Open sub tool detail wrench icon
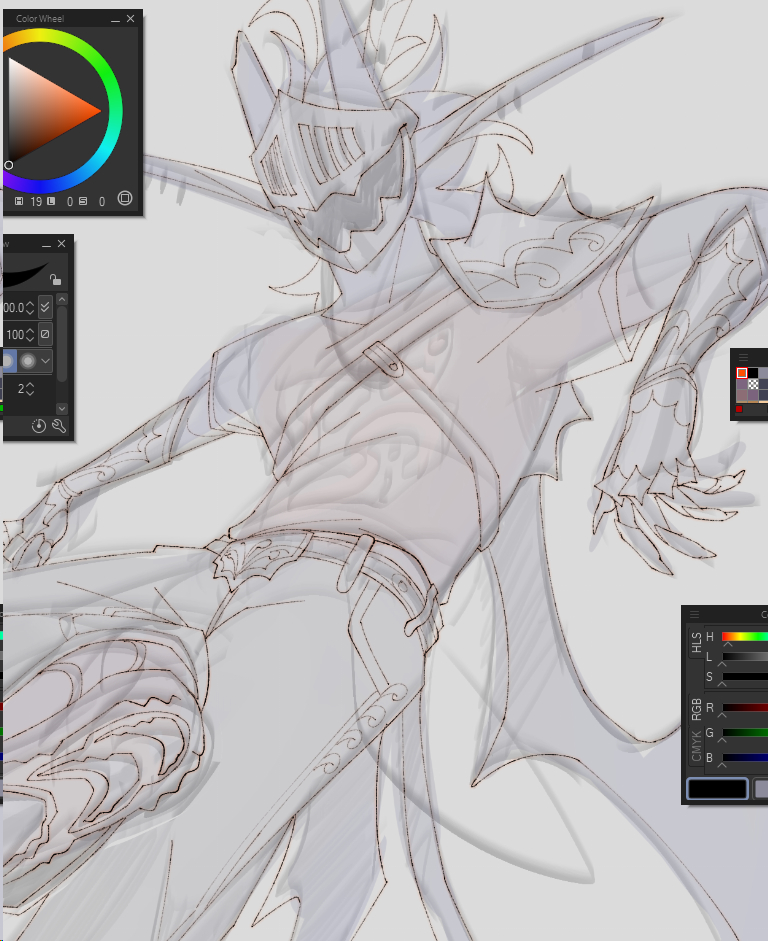768x941 pixels. pyautogui.click(x=58, y=426)
